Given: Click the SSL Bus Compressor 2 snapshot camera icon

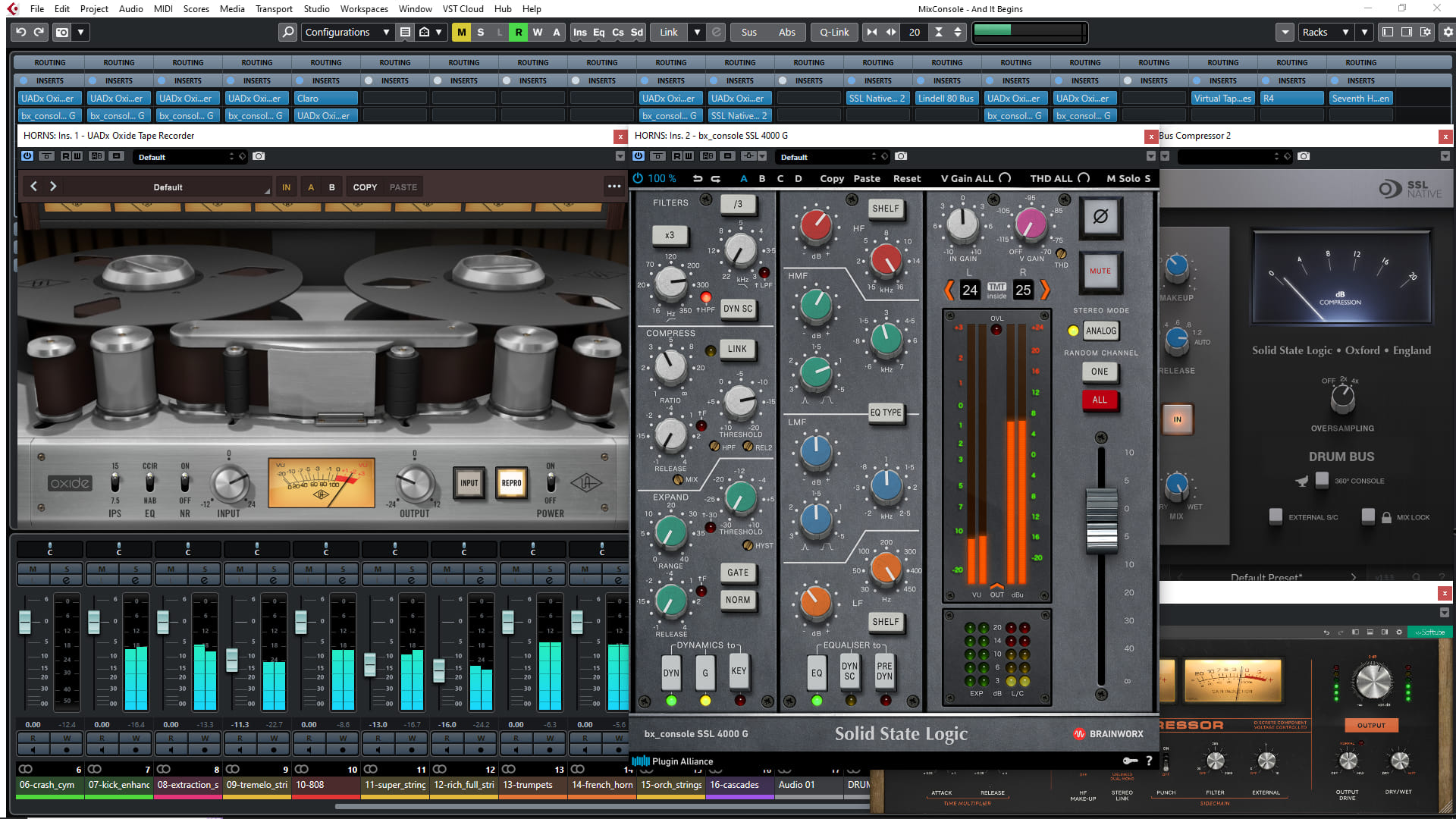Looking at the screenshot, I should click(1304, 156).
